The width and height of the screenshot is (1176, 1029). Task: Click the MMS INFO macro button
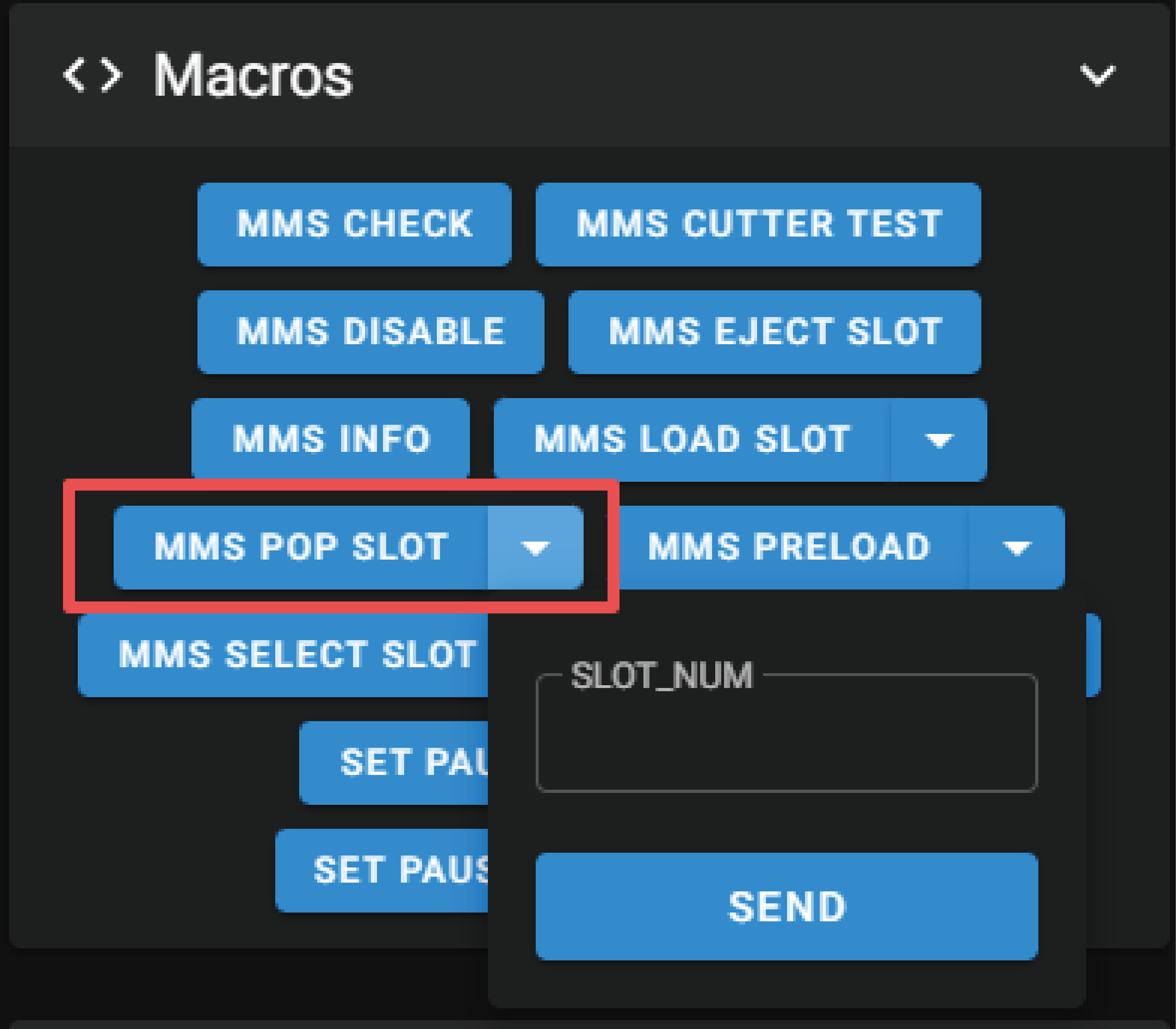coord(331,439)
